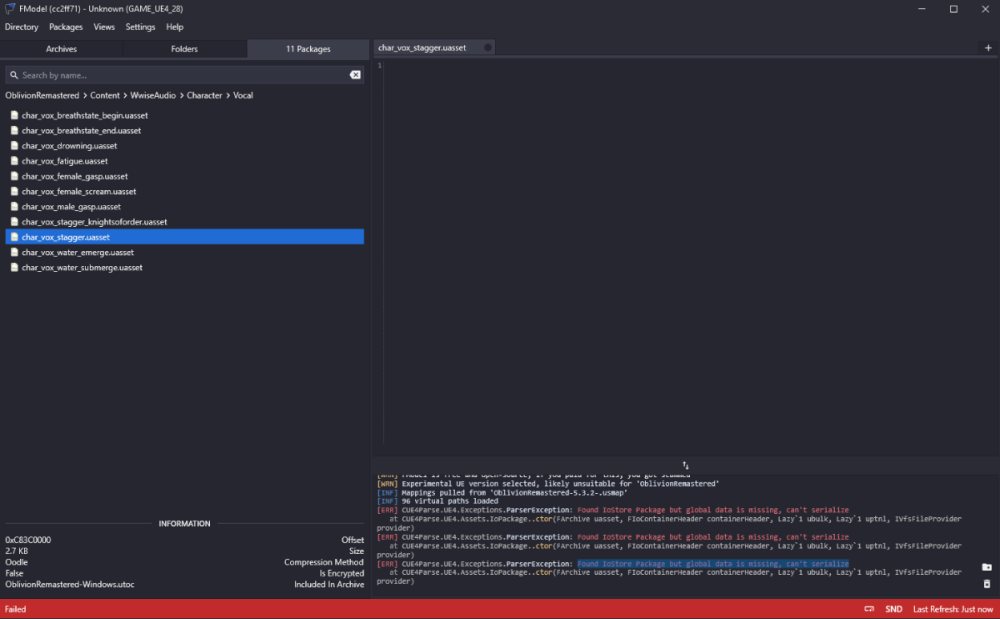Select char_vox_fatigue.uasset
The image size is (1000, 619).
click(184, 161)
